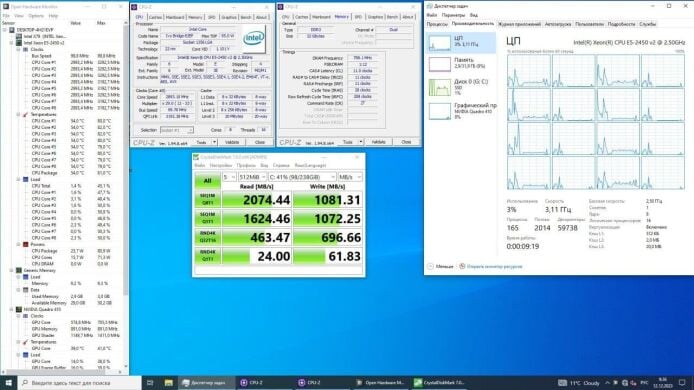Click the Clocks node icon under Intel Xeon

(26, 50)
